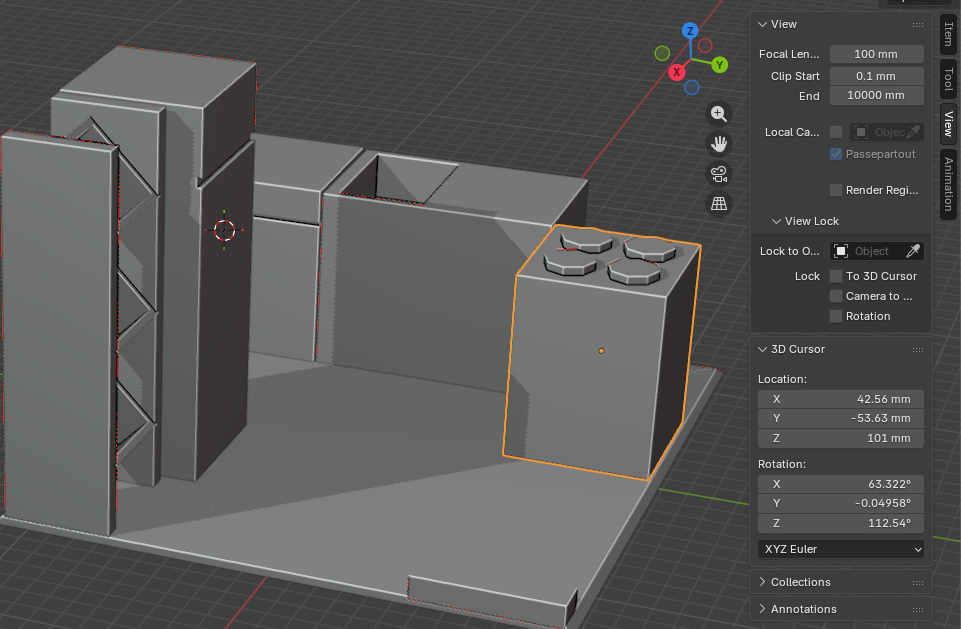Open the Tool sidebar tab
961x629 pixels.
tap(948, 80)
